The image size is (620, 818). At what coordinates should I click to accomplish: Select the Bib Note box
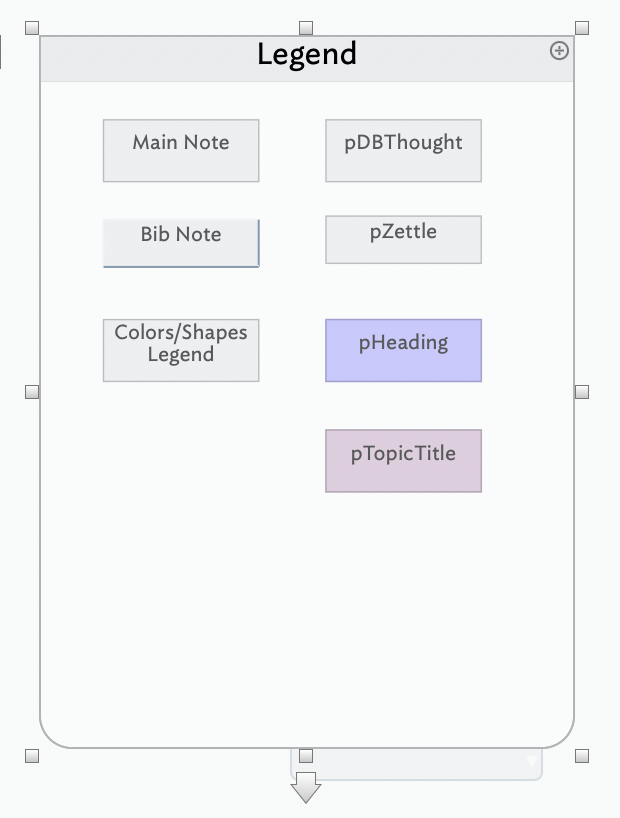click(x=181, y=243)
